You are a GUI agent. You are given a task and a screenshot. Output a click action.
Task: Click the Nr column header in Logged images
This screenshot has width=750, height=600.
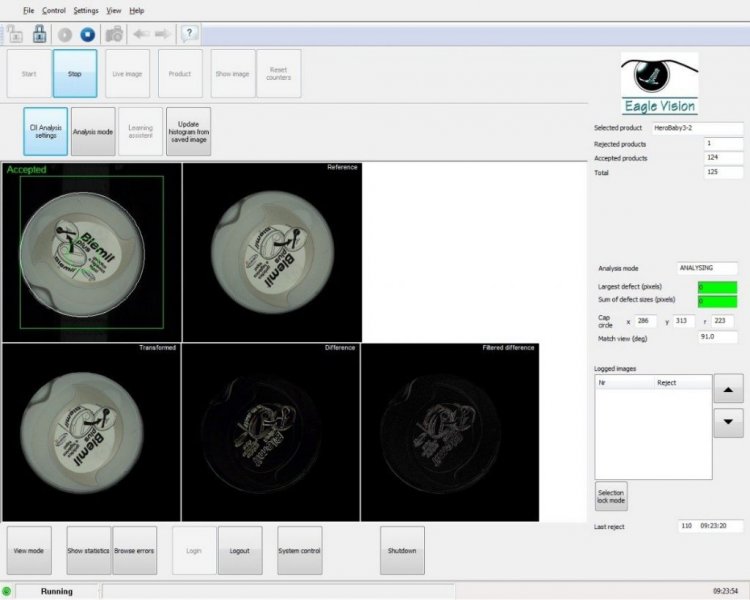pos(625,383)
